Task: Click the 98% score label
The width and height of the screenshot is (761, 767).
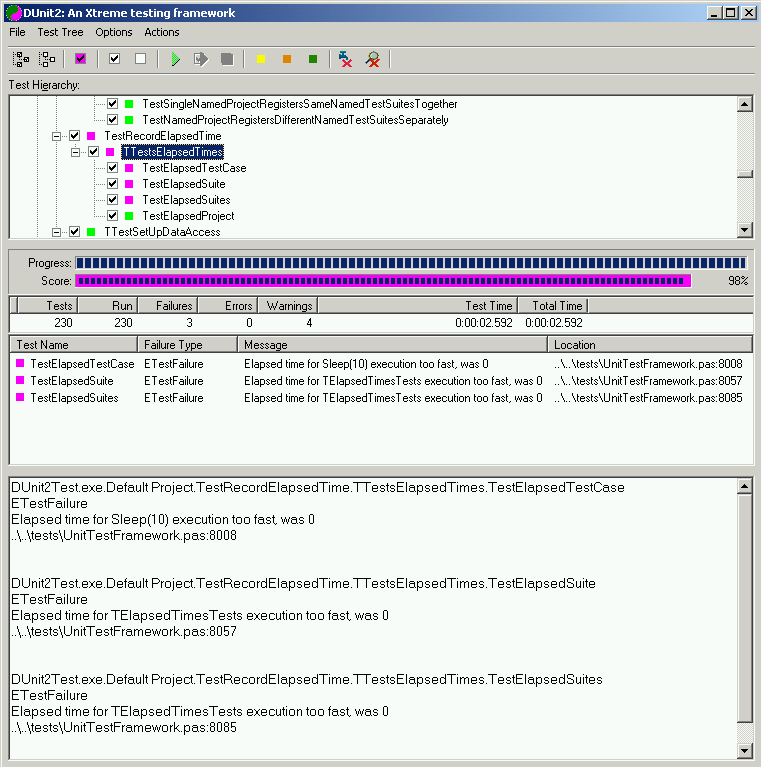Action: [738, 281]
